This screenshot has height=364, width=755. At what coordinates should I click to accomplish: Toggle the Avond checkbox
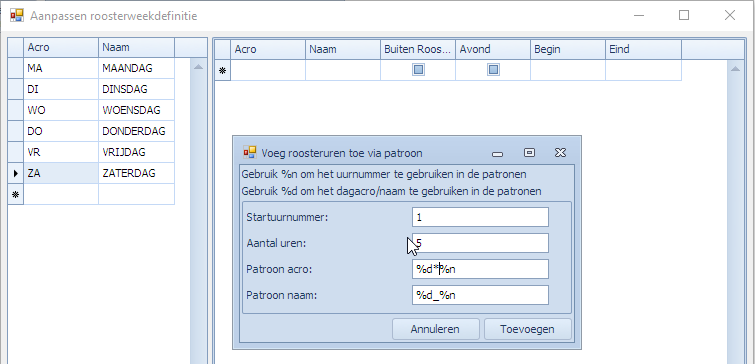click(493, 70)
